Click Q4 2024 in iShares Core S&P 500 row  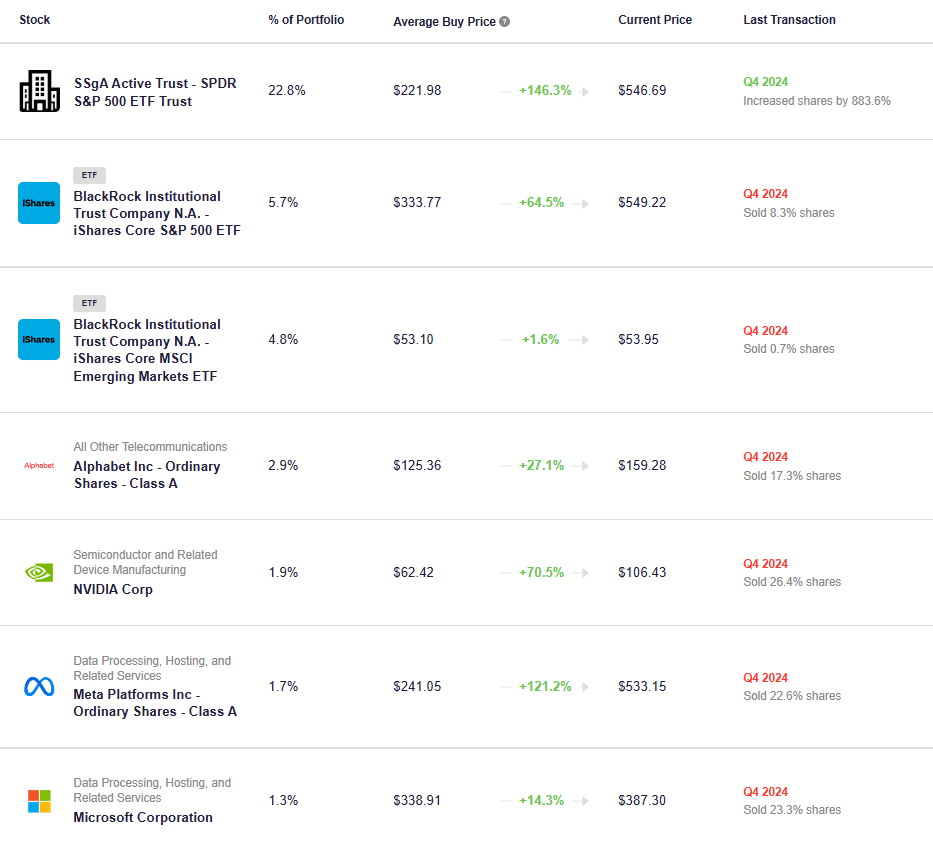pyautogui.click(x=765, y=193)
